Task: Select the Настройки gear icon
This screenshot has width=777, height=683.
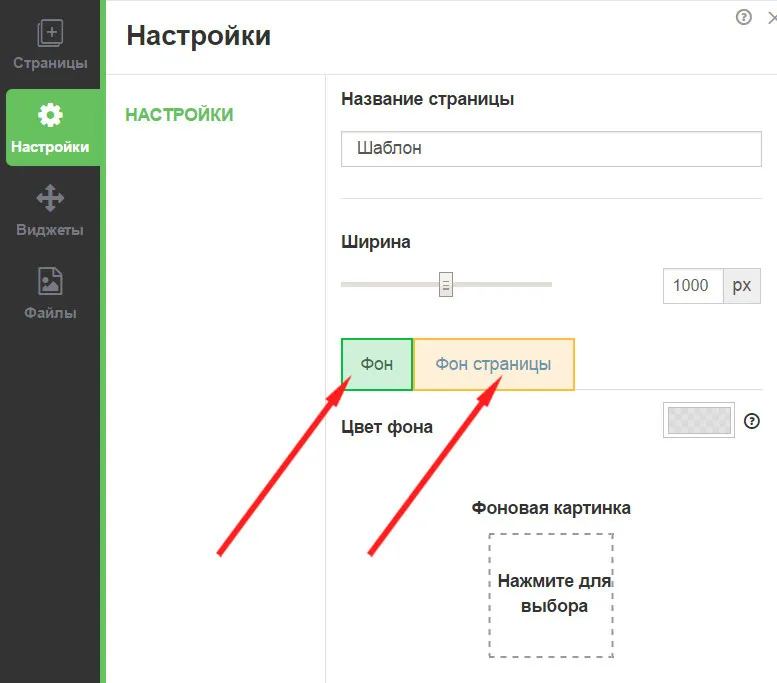Action: pyautogui.click(x=50, y=115)
